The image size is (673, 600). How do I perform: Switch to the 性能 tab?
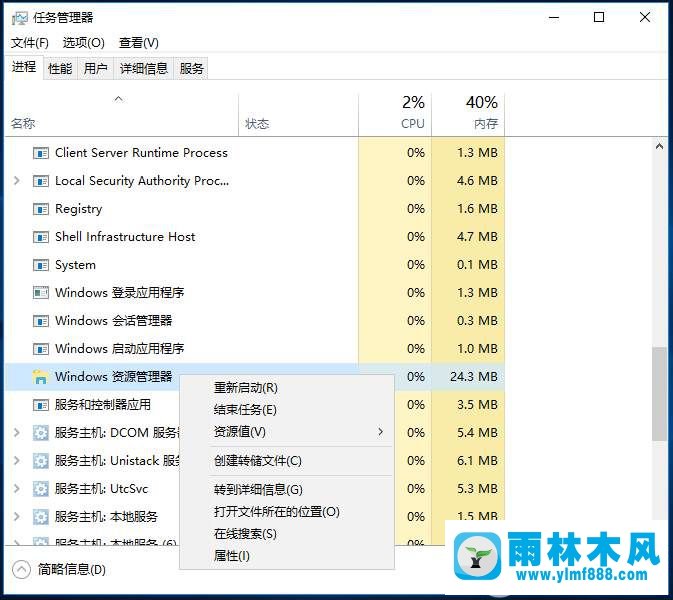coord(60,68)
